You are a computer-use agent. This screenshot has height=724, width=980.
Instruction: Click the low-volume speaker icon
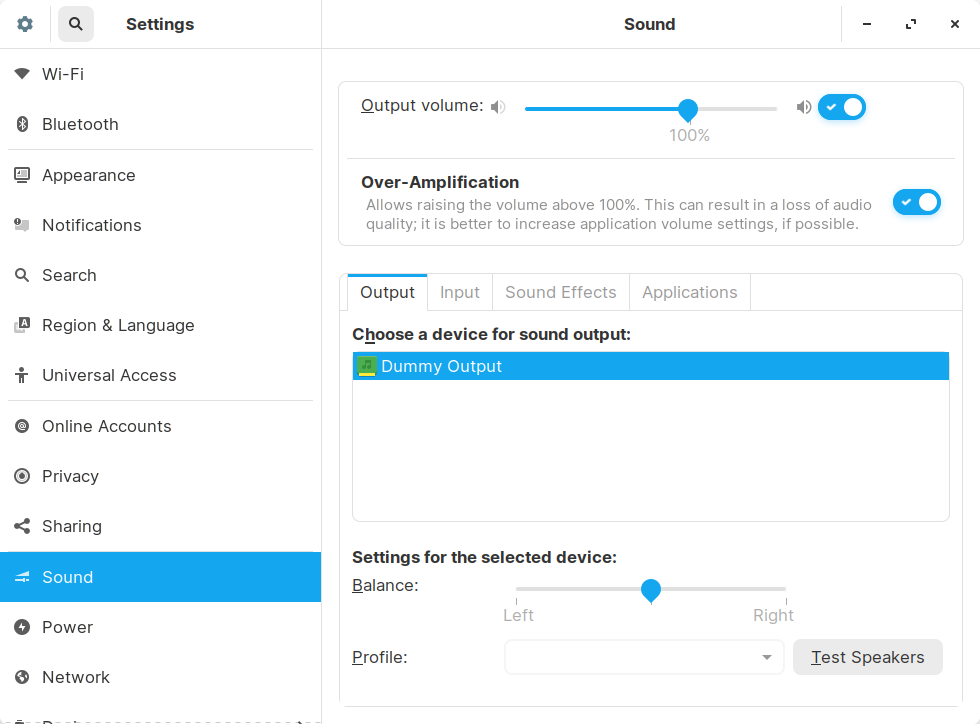[498, 107]
